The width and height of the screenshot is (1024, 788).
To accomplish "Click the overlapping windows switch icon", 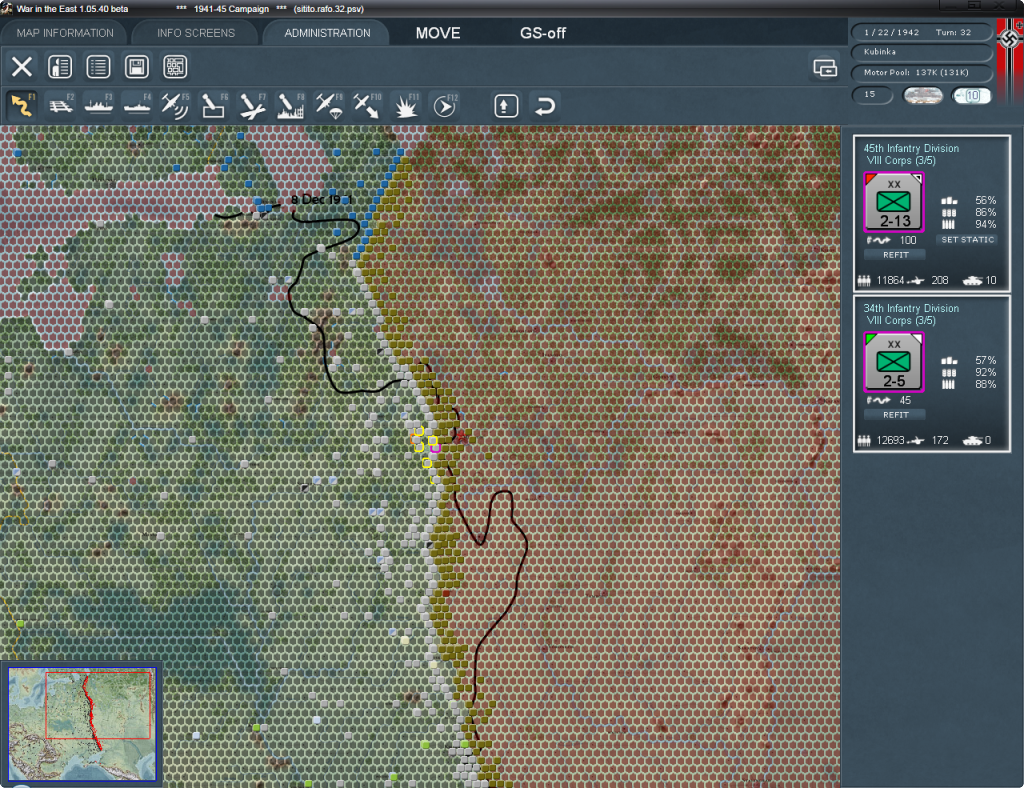I will tap(825, 67).
